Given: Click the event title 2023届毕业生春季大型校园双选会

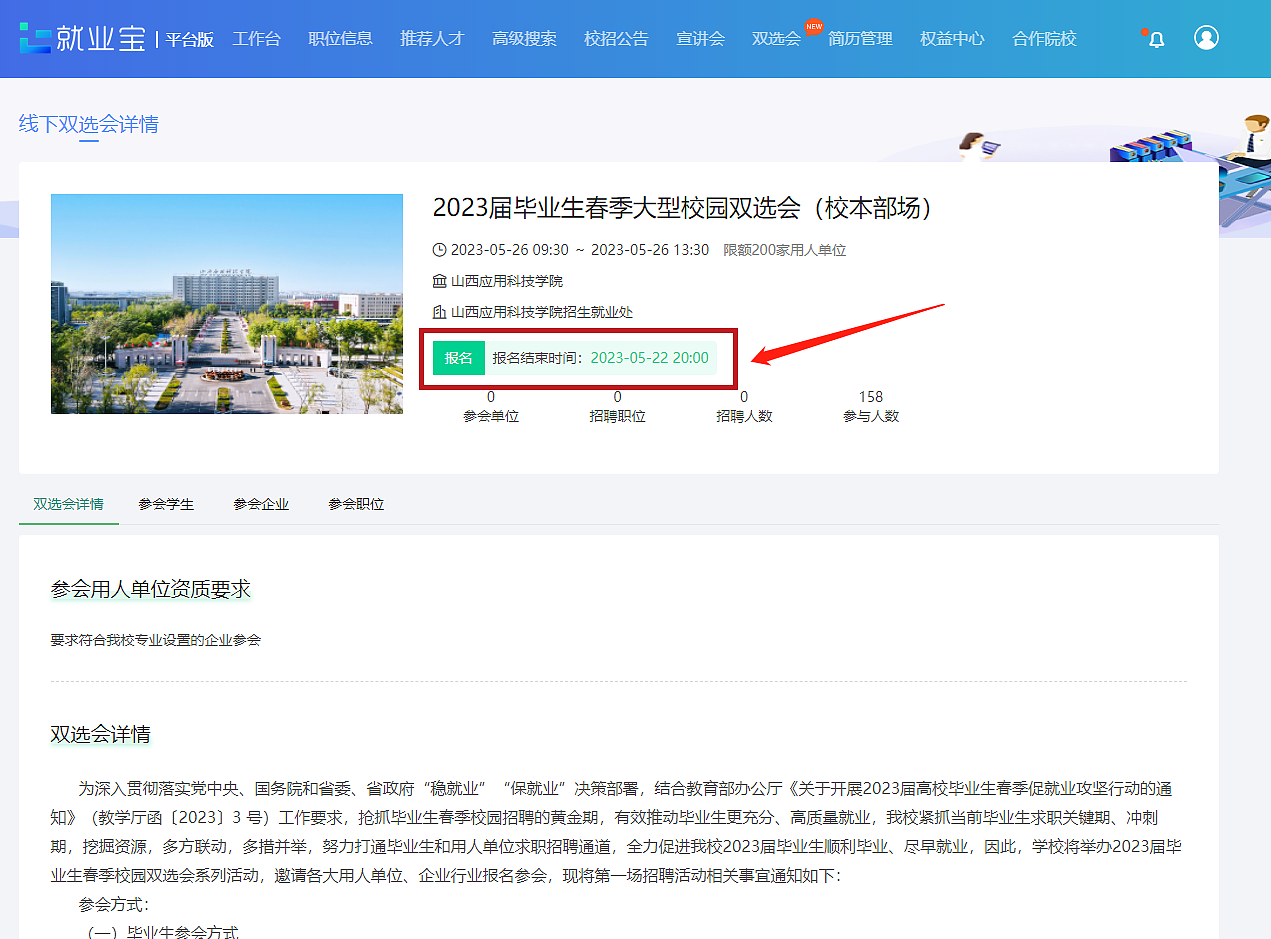Looking at the screenshot, I should [685, 208].
